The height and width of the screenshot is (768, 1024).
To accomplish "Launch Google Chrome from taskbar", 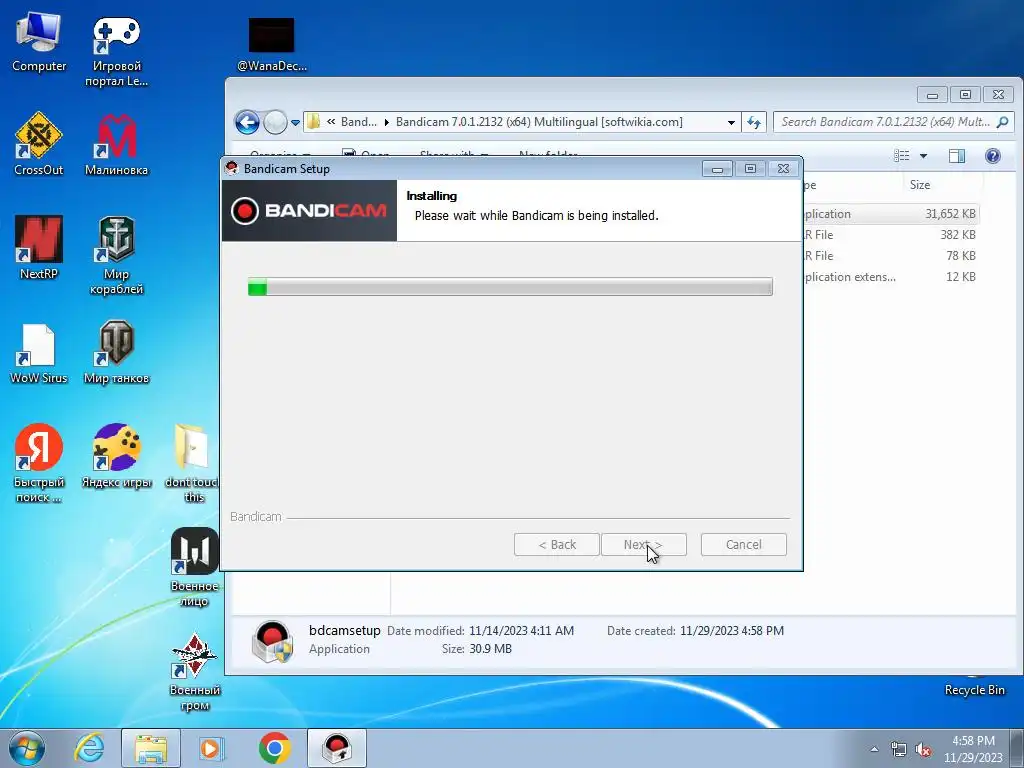I will click(274, 748).
